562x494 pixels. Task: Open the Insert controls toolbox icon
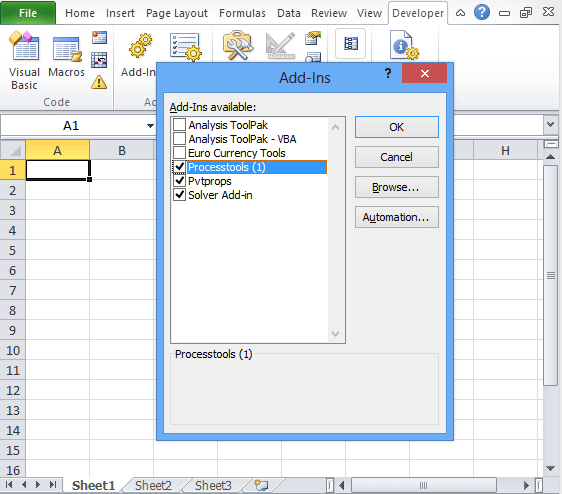point(238,46)
